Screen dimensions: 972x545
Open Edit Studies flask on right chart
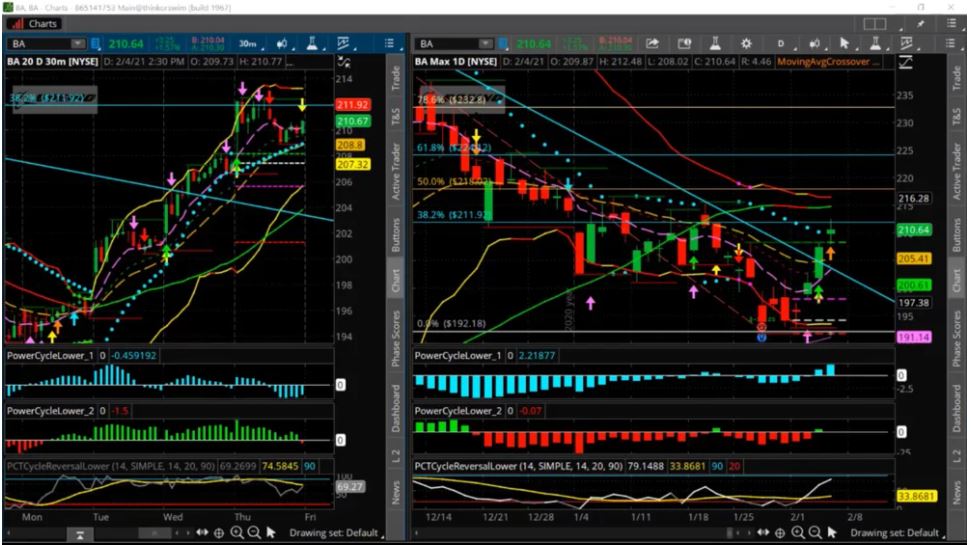(715, 43)
